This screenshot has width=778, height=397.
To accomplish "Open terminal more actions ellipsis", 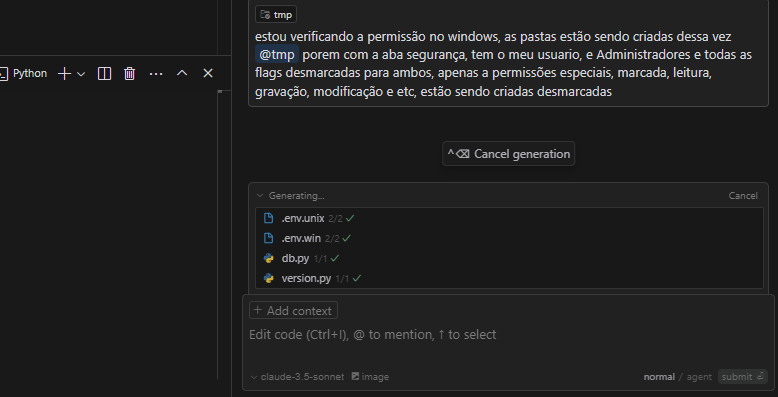I will click(x=156, y=74).
